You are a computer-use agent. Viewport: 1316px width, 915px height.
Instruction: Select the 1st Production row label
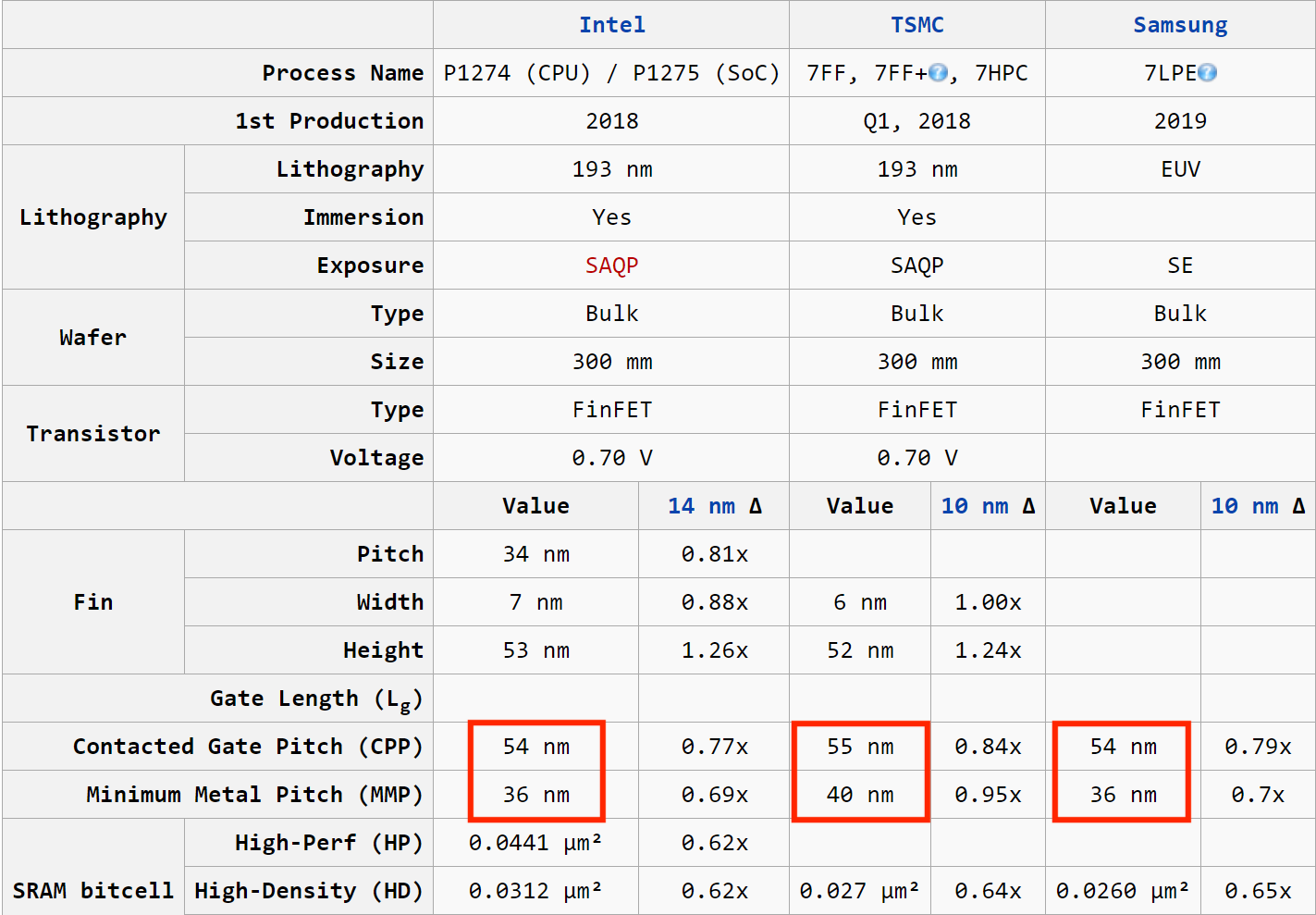329,121
